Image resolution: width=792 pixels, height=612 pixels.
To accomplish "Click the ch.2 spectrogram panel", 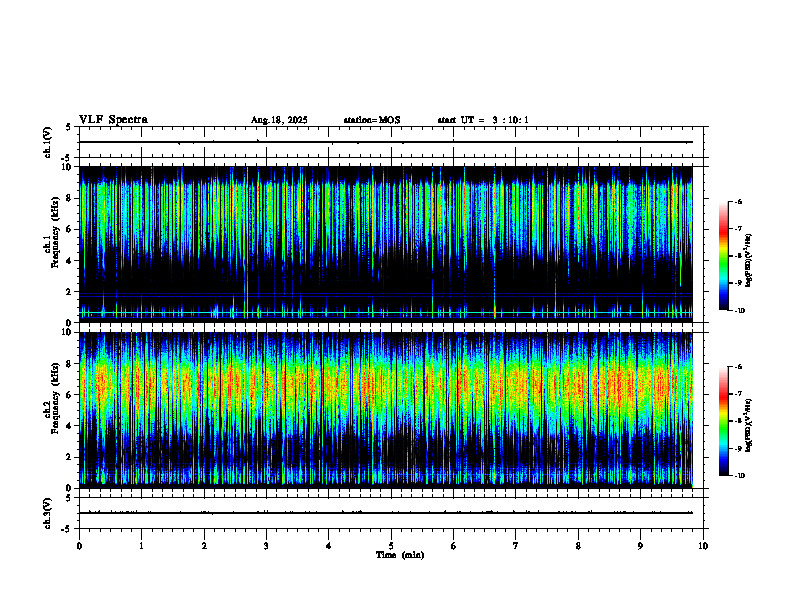I will point(386,410).
